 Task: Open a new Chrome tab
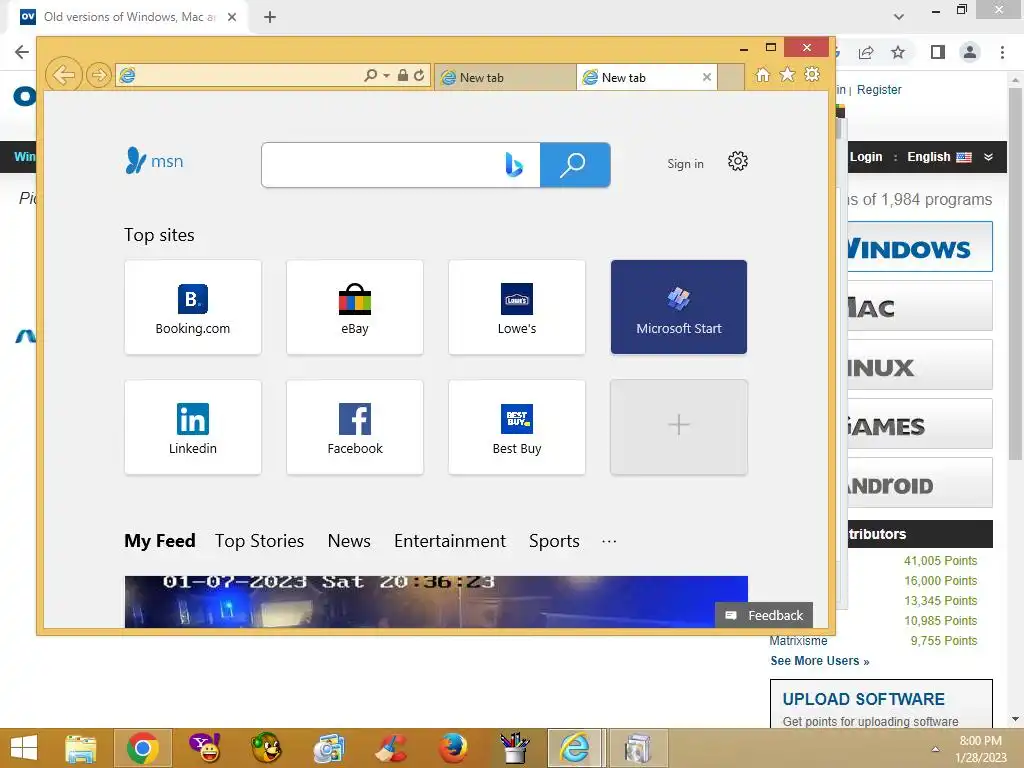[270, 17]
